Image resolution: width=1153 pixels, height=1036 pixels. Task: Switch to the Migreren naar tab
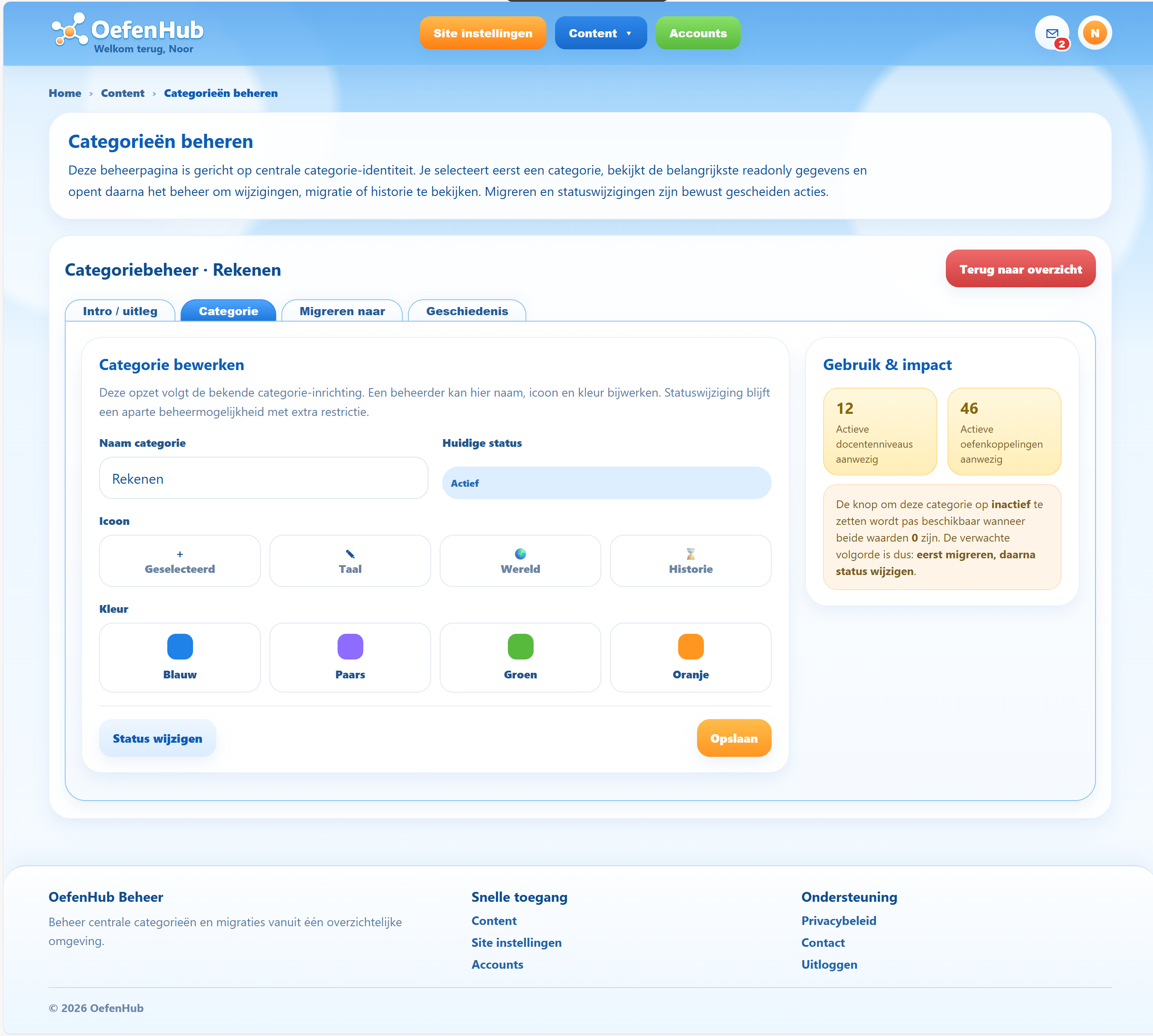(342, 311)
